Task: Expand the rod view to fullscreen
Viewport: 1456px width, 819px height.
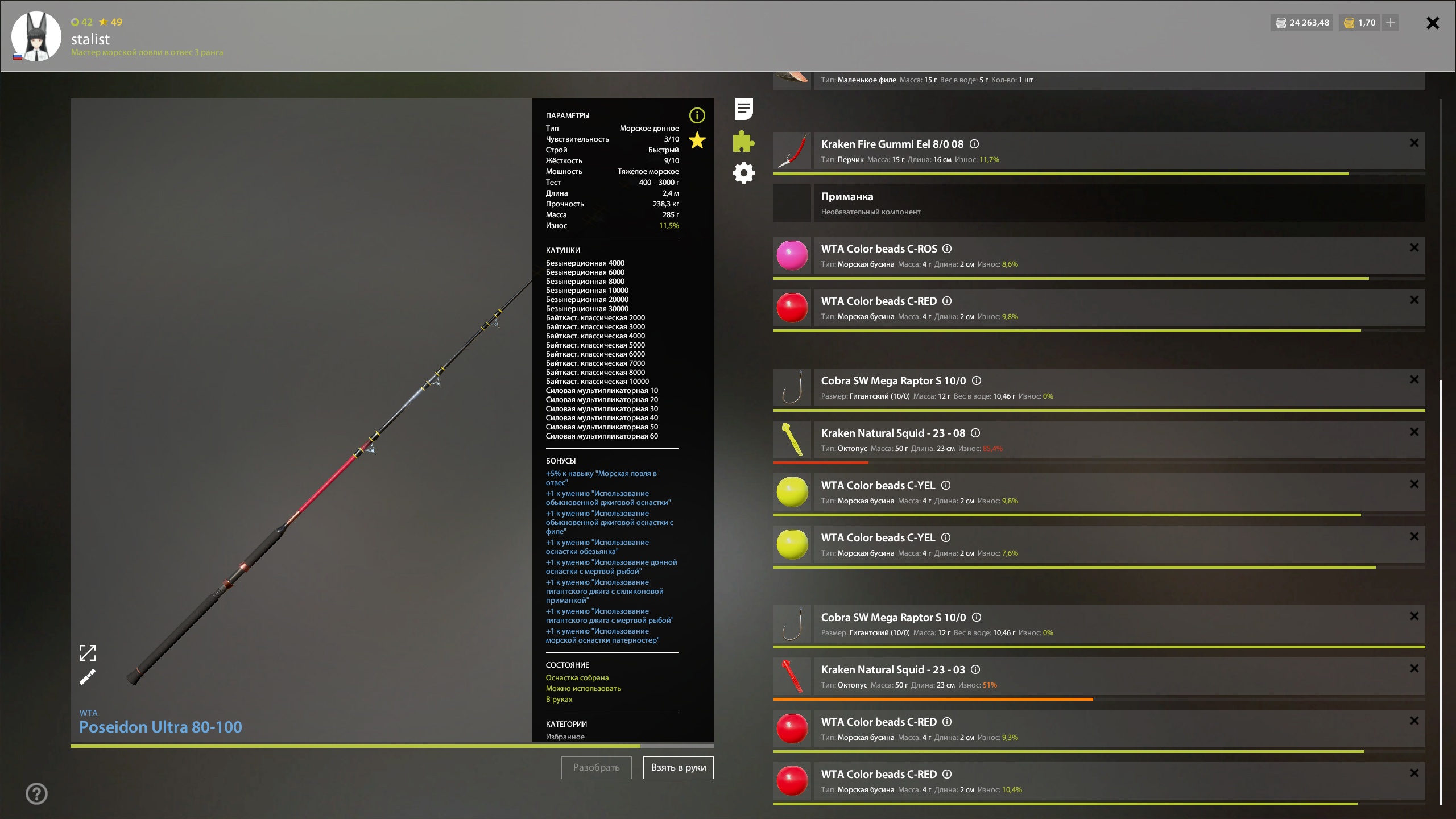Action: click(88, 652)
